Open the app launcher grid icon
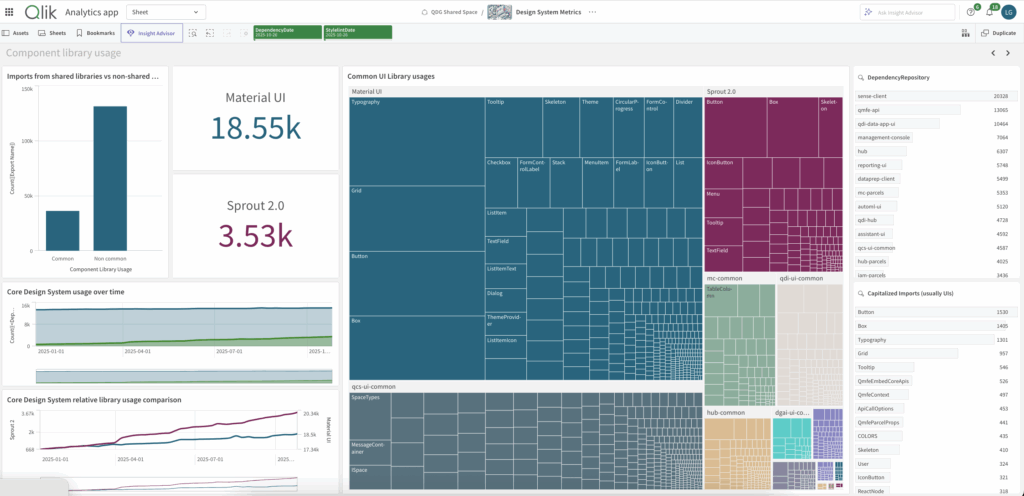Viewport: 1024px width, 496px height. [x=9, y=12]
